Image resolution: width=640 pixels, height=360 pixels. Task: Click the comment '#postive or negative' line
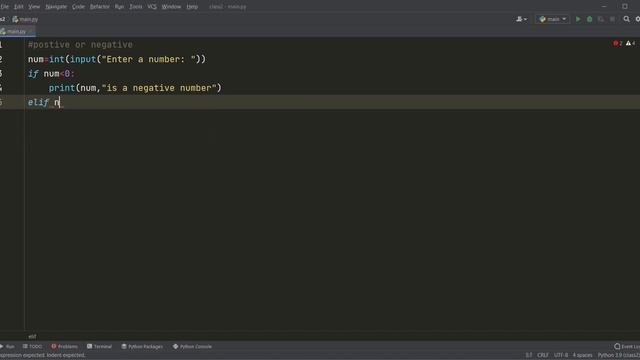tap(80, 45)
